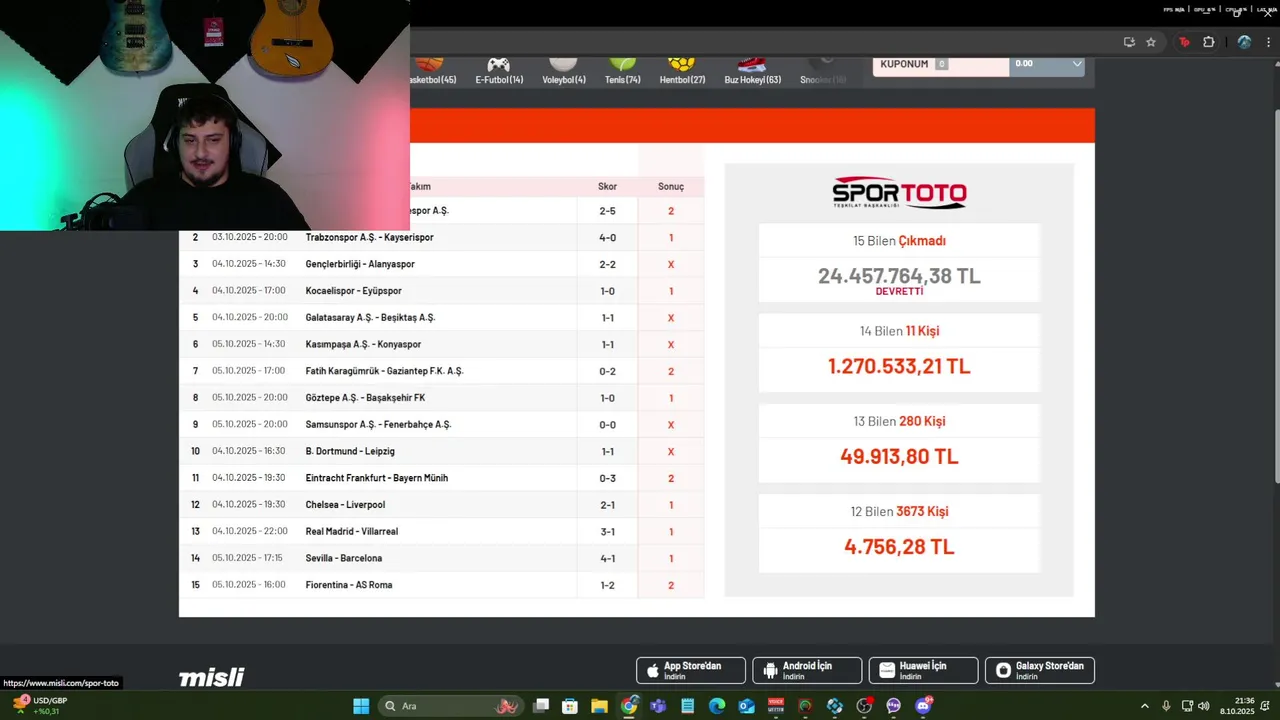Click the Sonuç column header

click(671, 187)
